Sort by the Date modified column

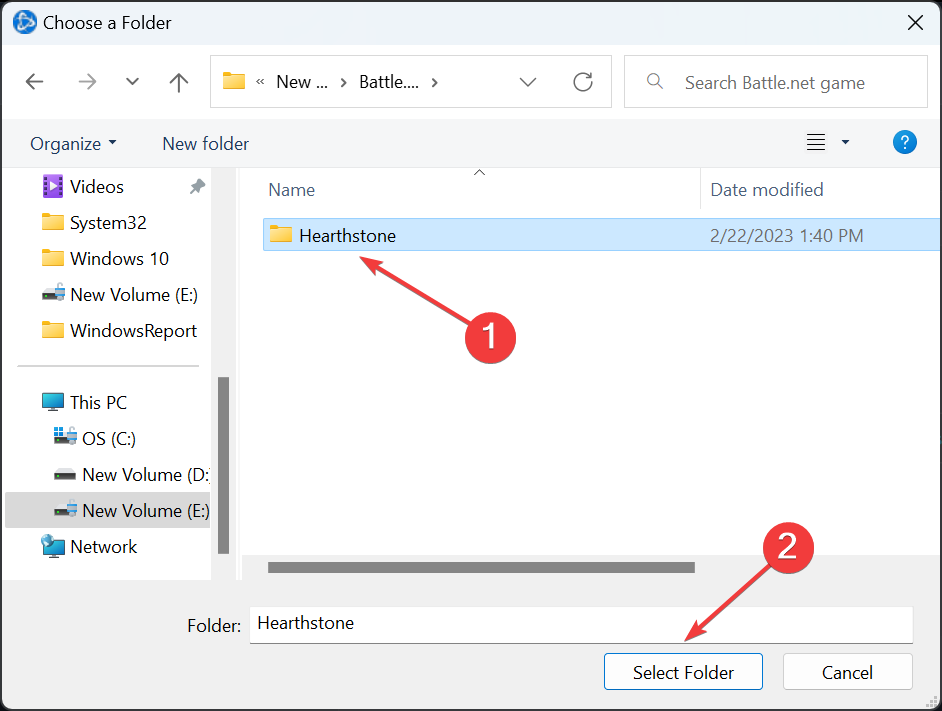pyautogui.click(x=766, y=190)
